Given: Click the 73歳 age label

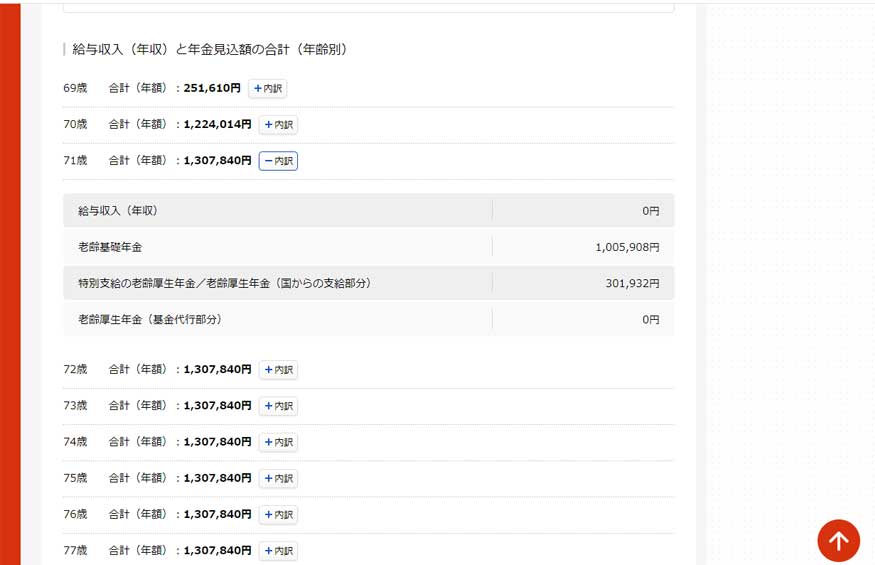Looking at the screenshot, I should pos(75,405).
